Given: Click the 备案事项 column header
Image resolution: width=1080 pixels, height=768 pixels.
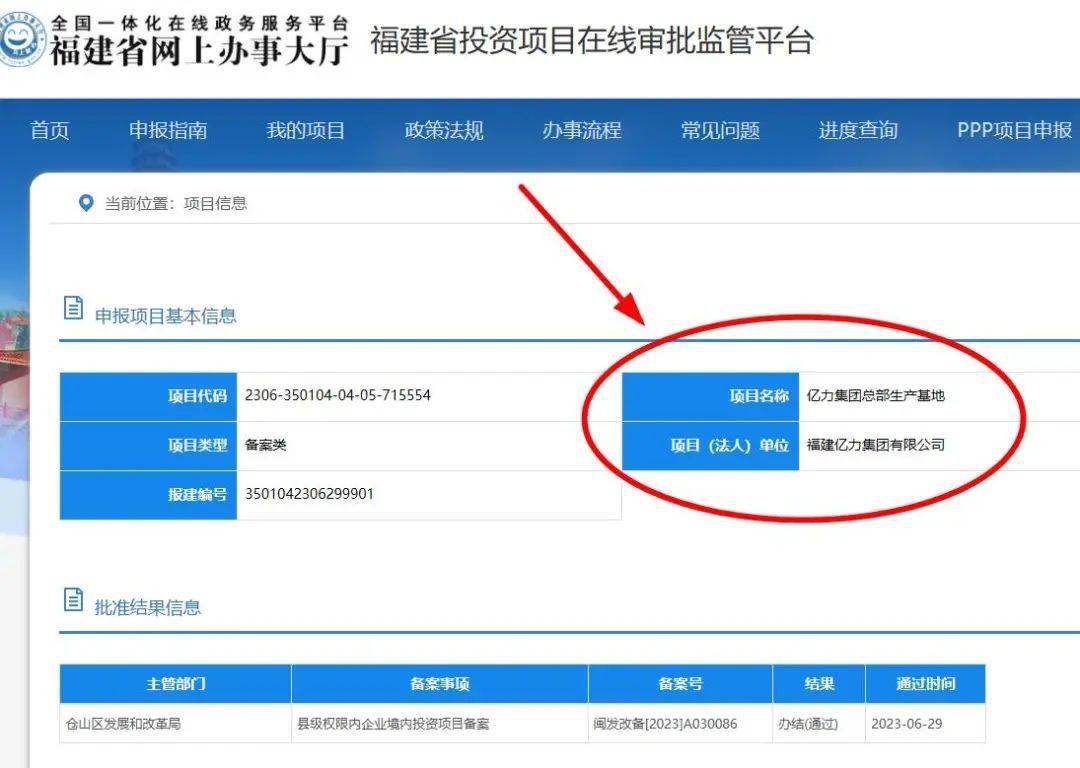Looking at the screenshot, I should click(x=439, y=683).
